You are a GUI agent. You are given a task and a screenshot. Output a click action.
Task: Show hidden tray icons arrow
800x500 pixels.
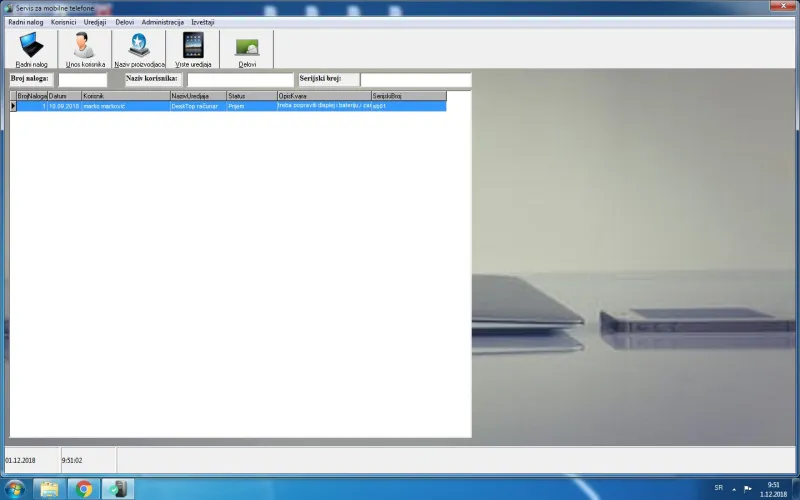(x=734, y=489)
